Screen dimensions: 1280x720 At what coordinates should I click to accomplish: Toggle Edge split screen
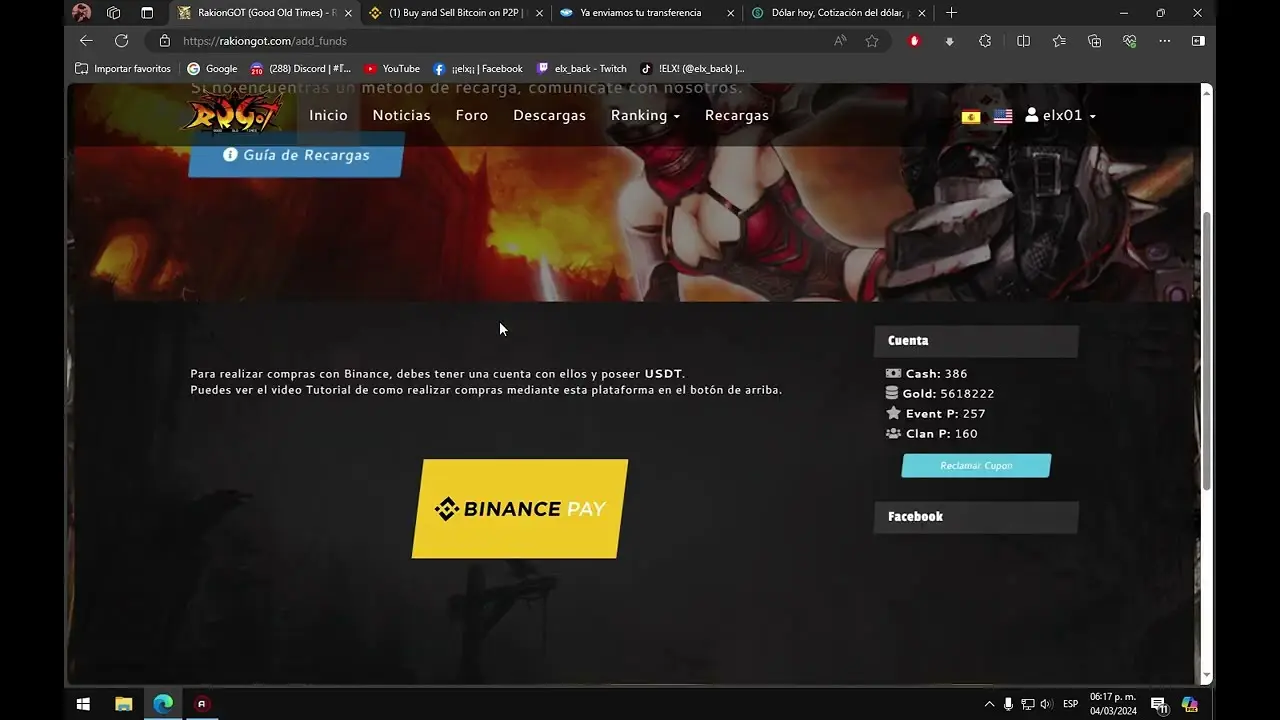[1023, 41]
